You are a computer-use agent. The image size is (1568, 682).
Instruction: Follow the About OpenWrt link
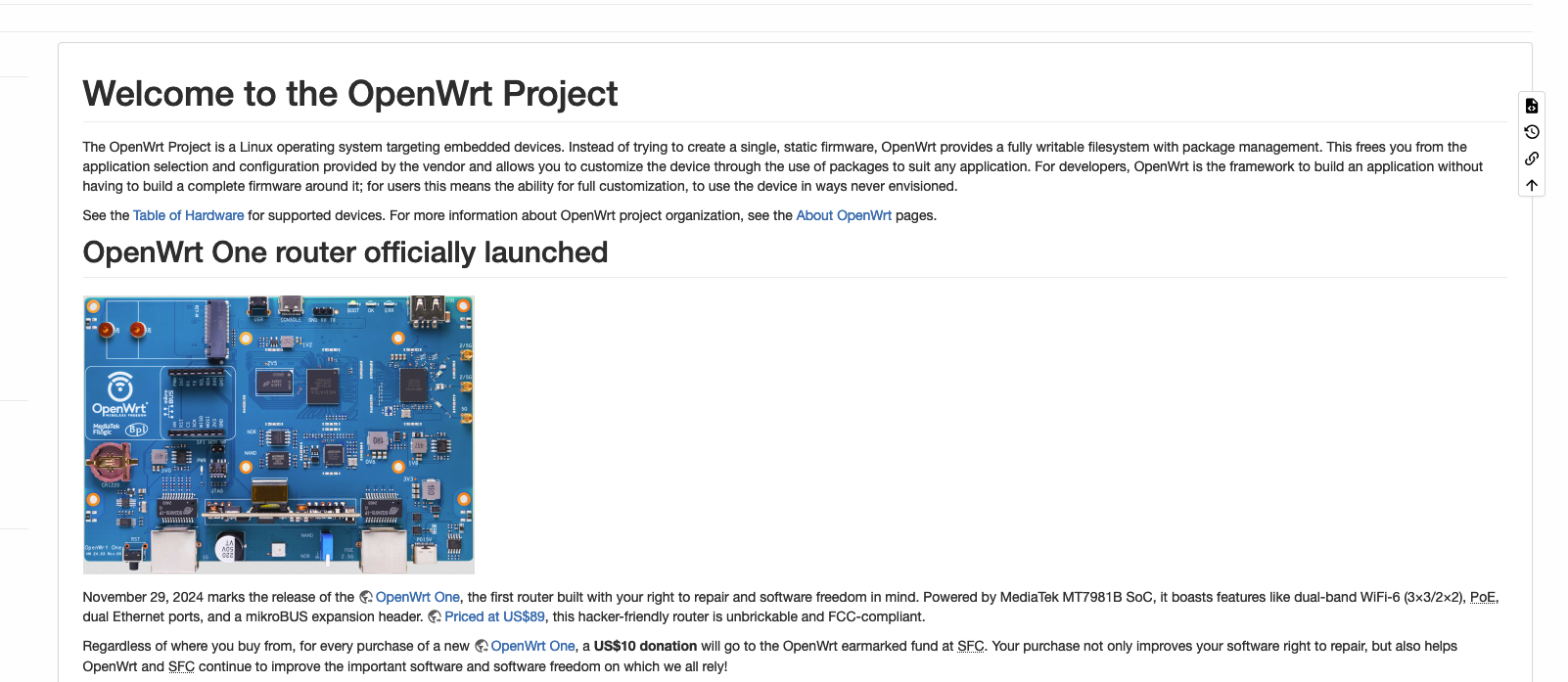coord(844,215)
